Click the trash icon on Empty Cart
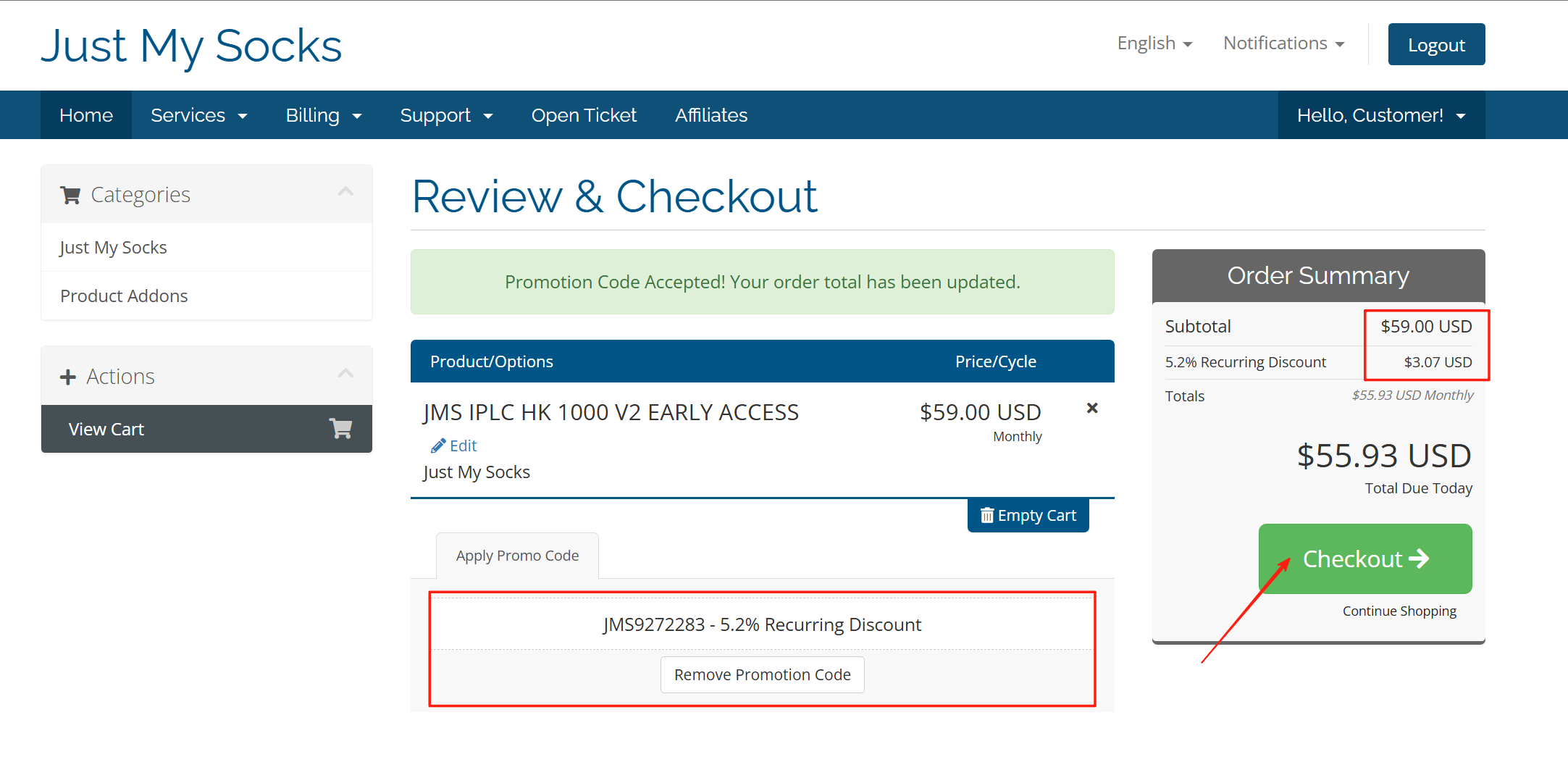The image size is (1568, 757). [x=986, y=515]
